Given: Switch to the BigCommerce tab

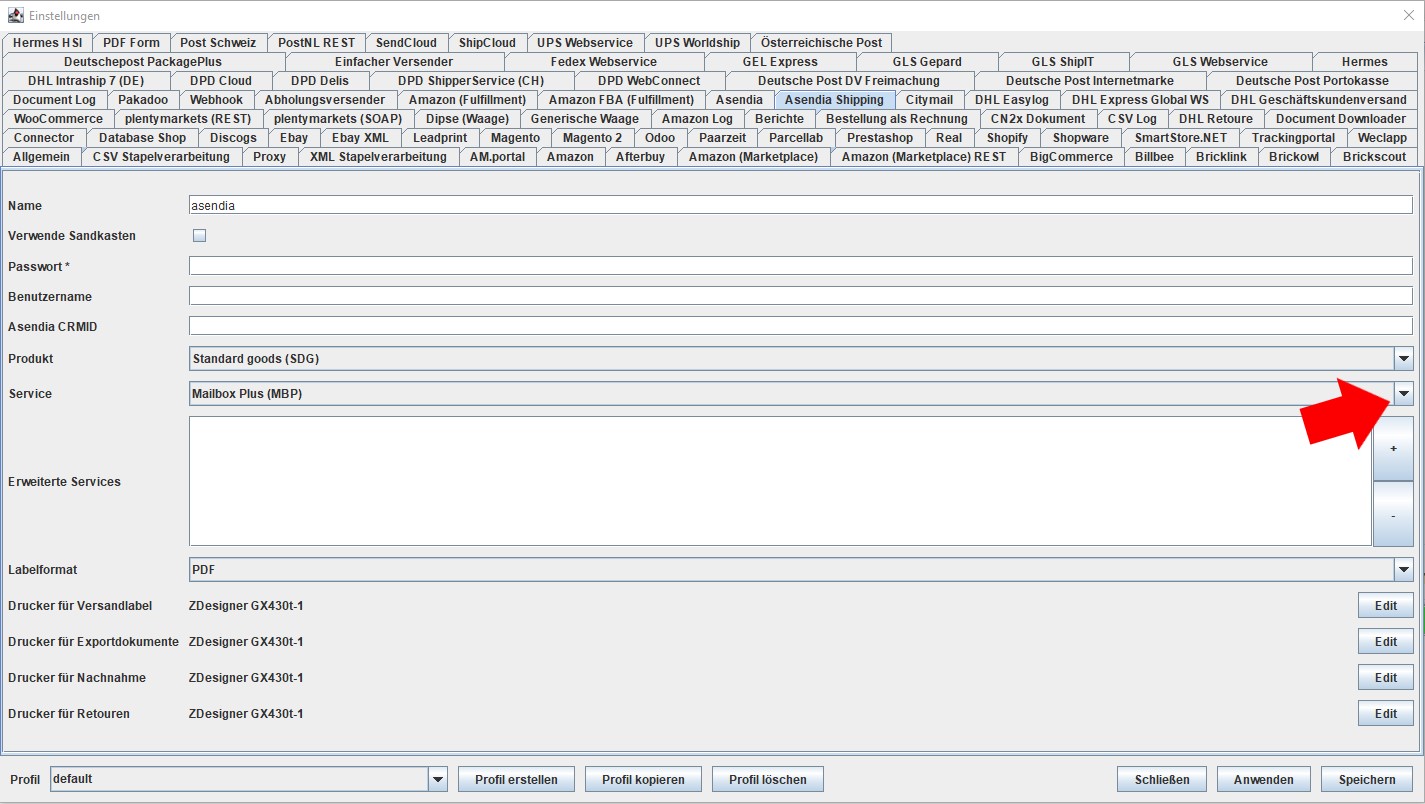Looking at the screenshot, I should point(1071,157).
